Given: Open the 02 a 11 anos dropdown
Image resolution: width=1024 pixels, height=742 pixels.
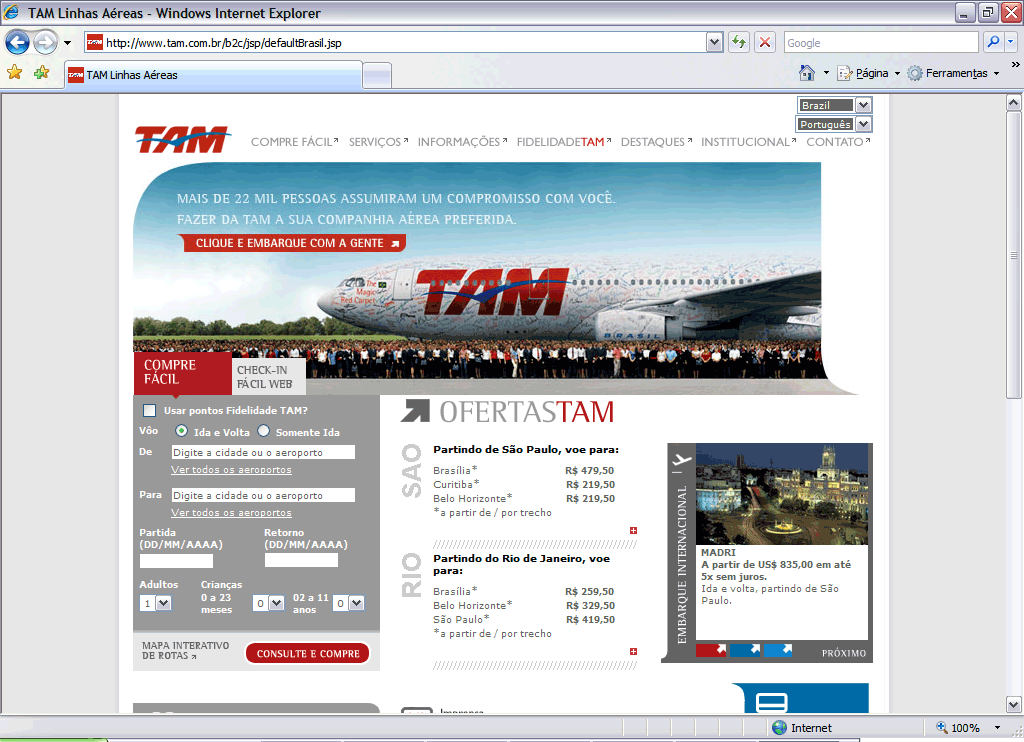Looking at the screenshot, I should [349, 603].
